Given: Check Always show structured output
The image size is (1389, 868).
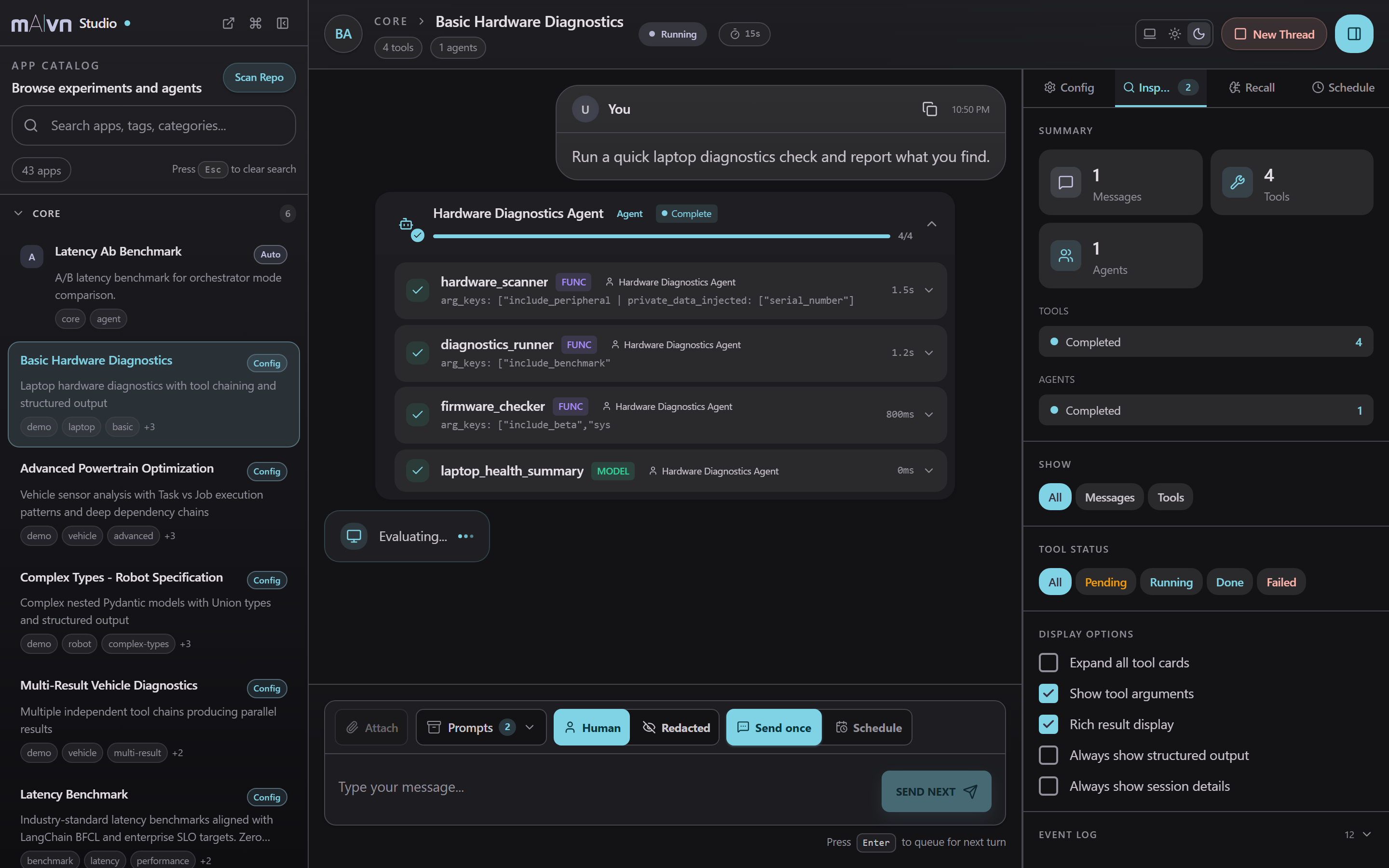Looking at the screenshot, I should coord(1049,755).
